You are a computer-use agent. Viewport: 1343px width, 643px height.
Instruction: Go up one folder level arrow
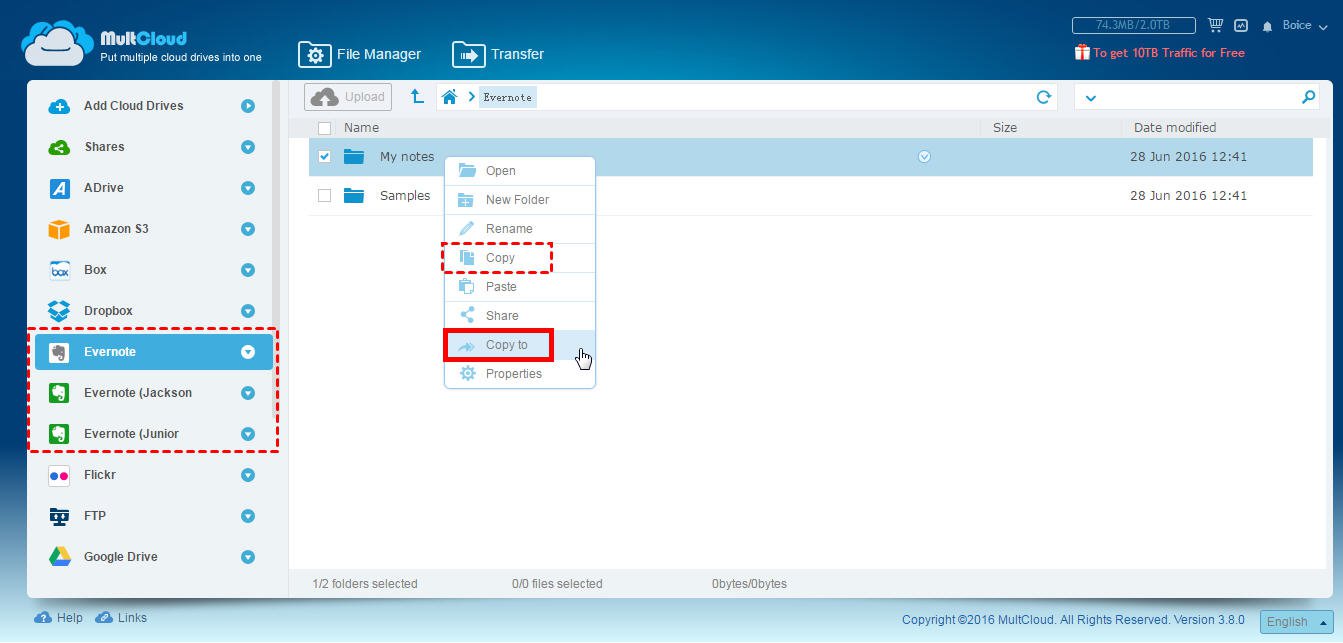417,97
